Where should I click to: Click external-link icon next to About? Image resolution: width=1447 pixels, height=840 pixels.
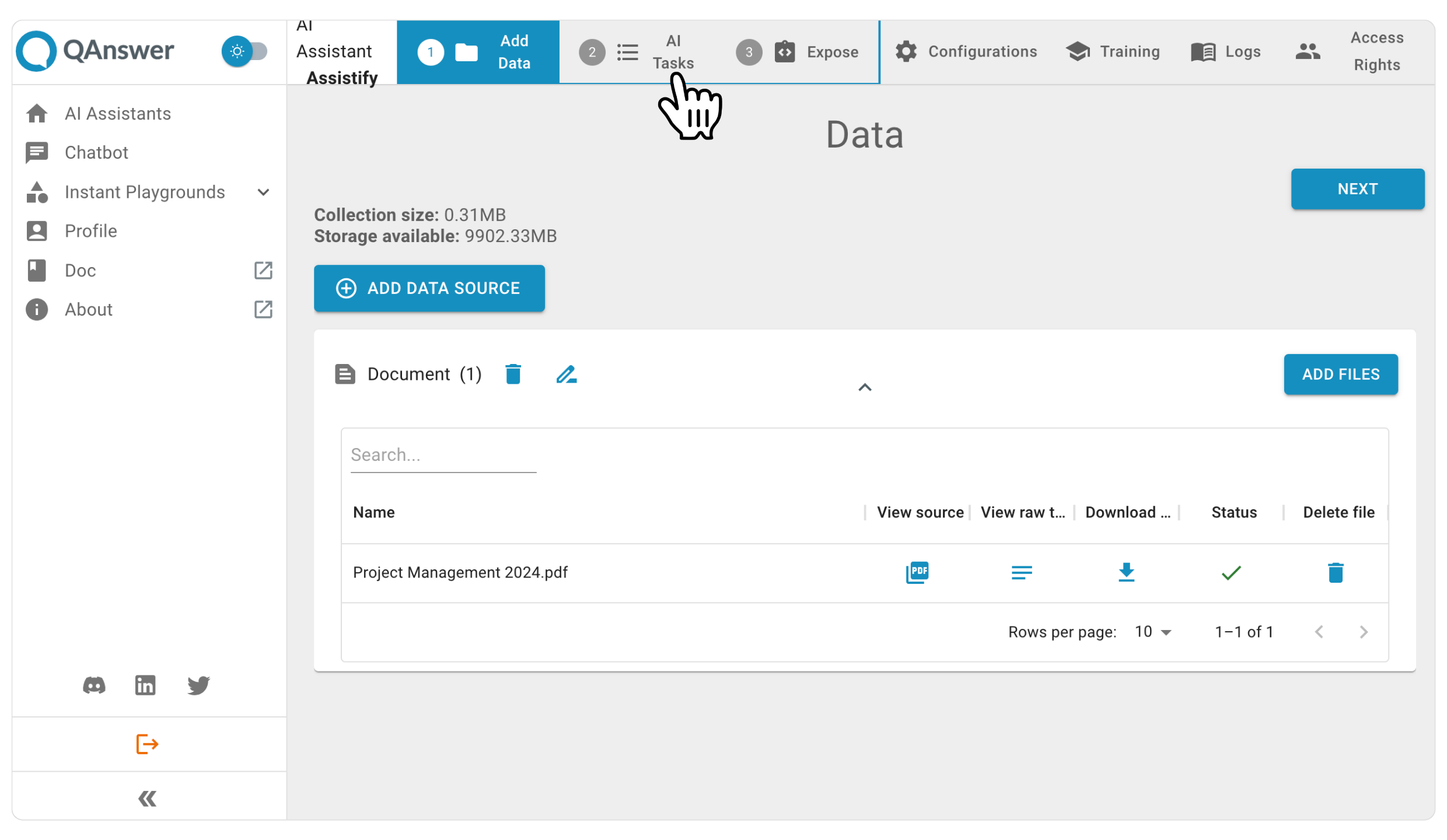point(263,309)
